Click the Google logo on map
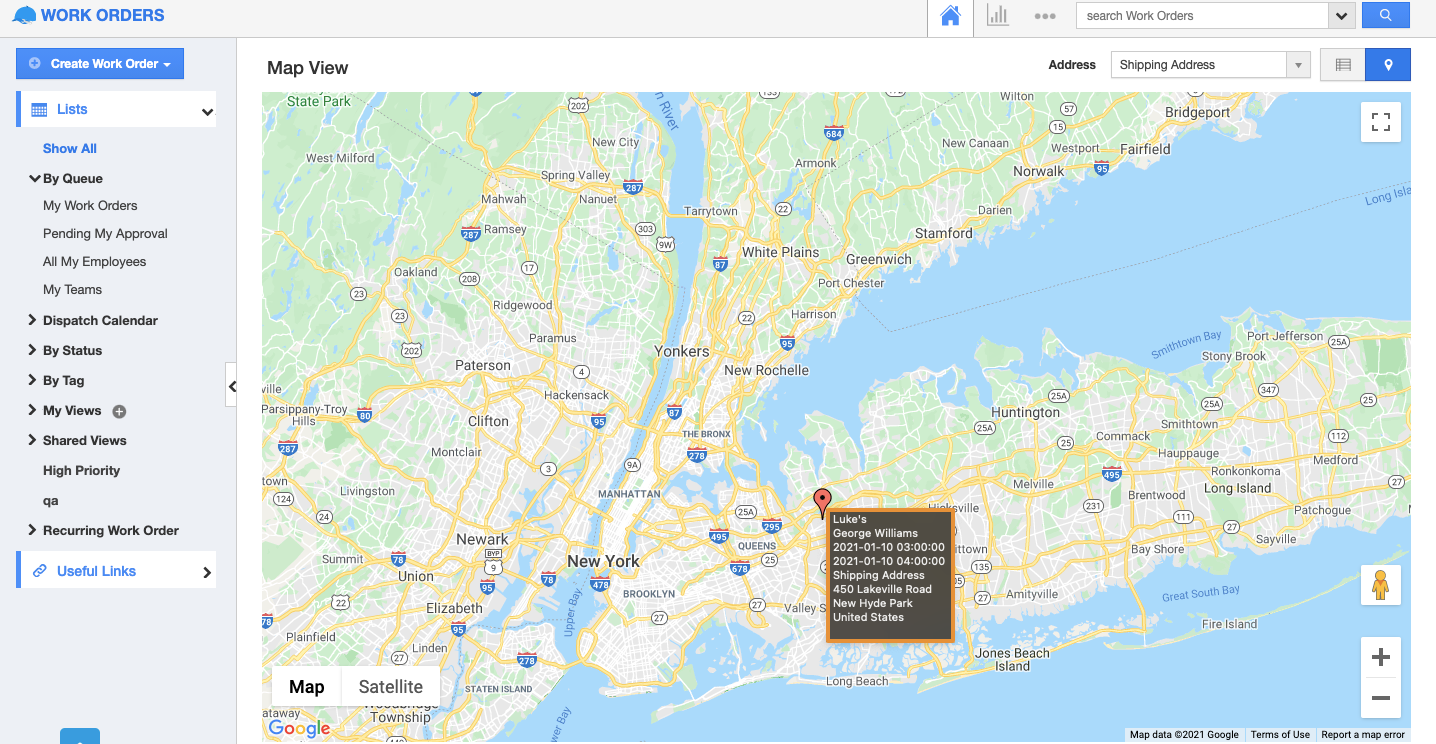Viewport: 1436px width, 744px height. coord(299,728)
